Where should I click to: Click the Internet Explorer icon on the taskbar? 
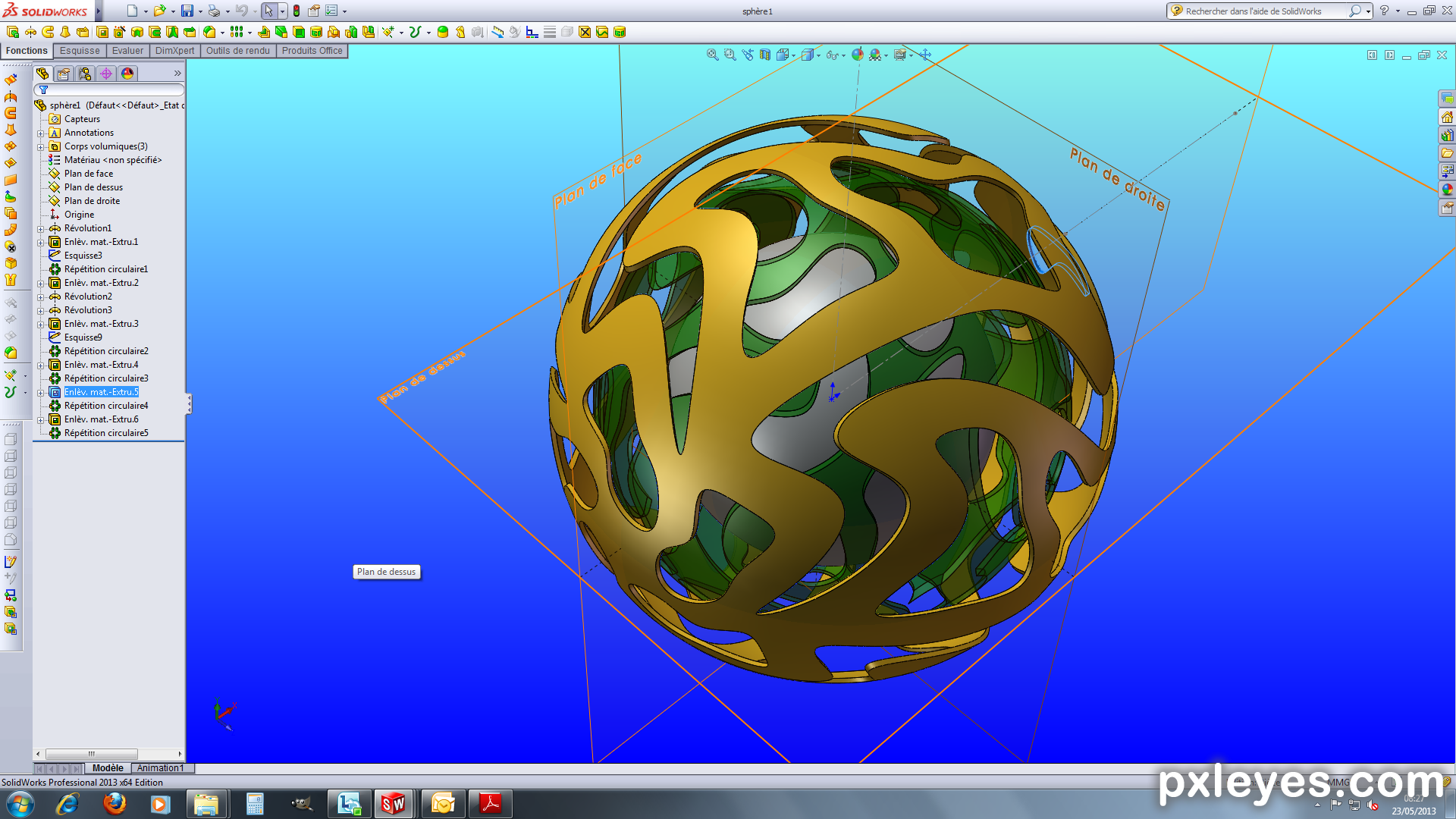(67, 804)
